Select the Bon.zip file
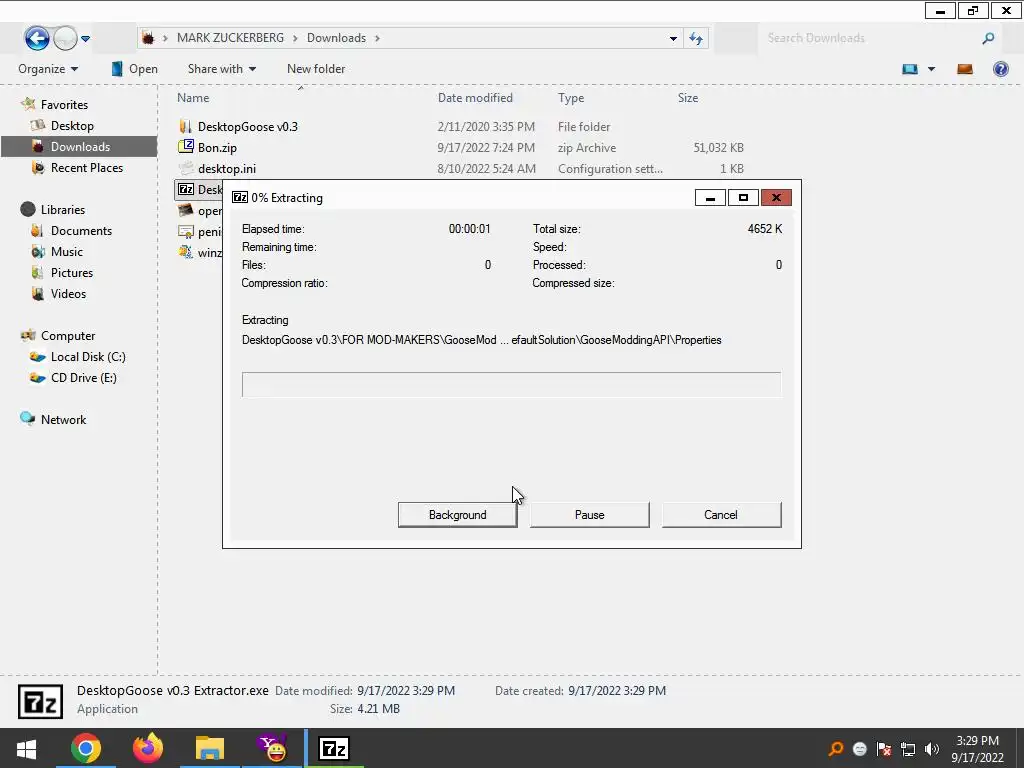1024x768 pixels. click(x=217, y=148)
